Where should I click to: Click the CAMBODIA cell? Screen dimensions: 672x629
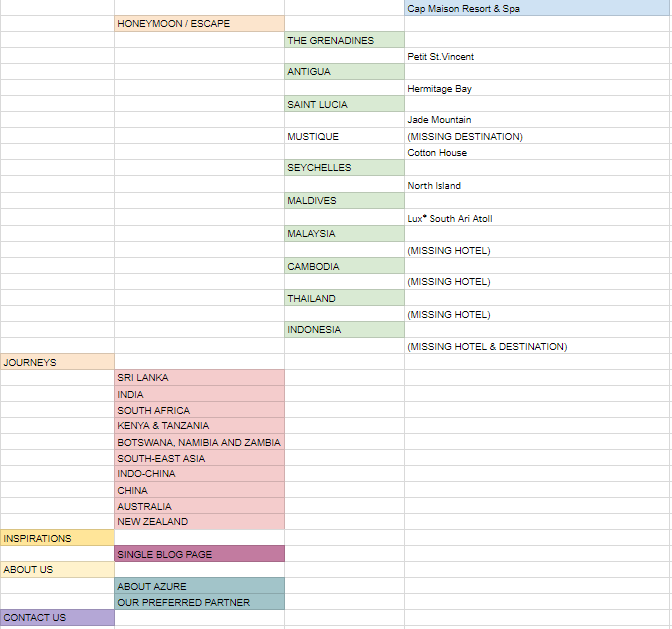coord(344,266)
